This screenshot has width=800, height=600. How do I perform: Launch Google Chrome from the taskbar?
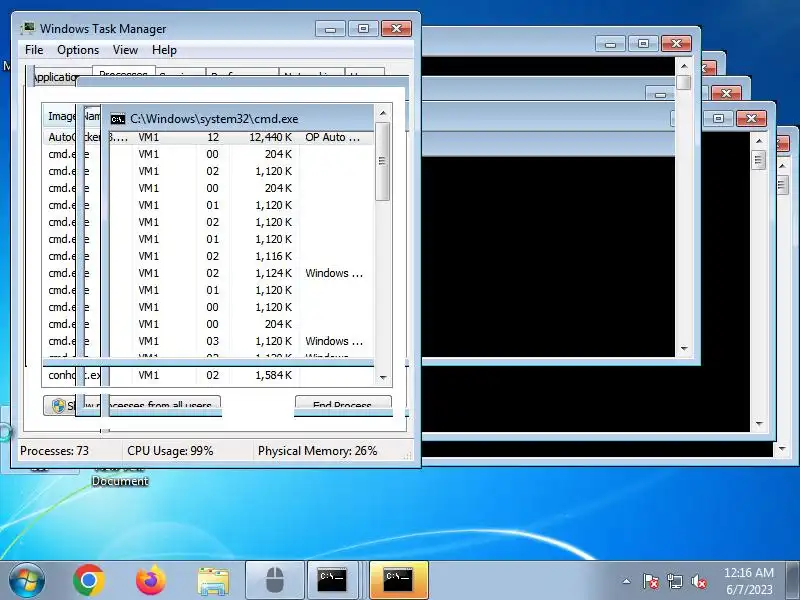89,581
